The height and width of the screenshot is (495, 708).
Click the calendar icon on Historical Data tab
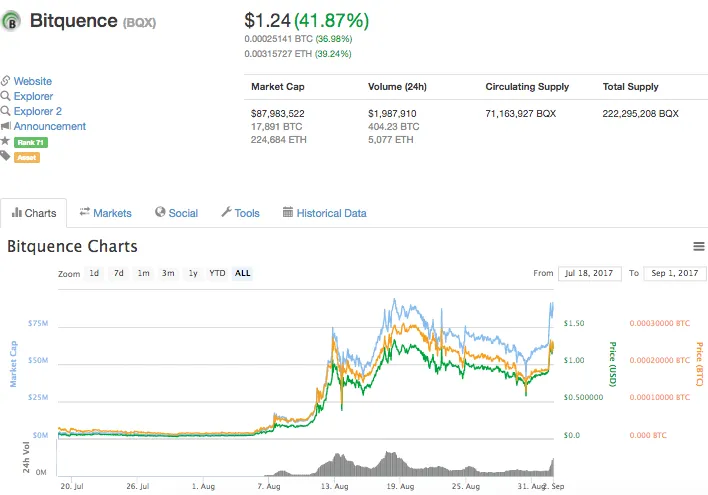pyautogui.click(x=288, y=212)
